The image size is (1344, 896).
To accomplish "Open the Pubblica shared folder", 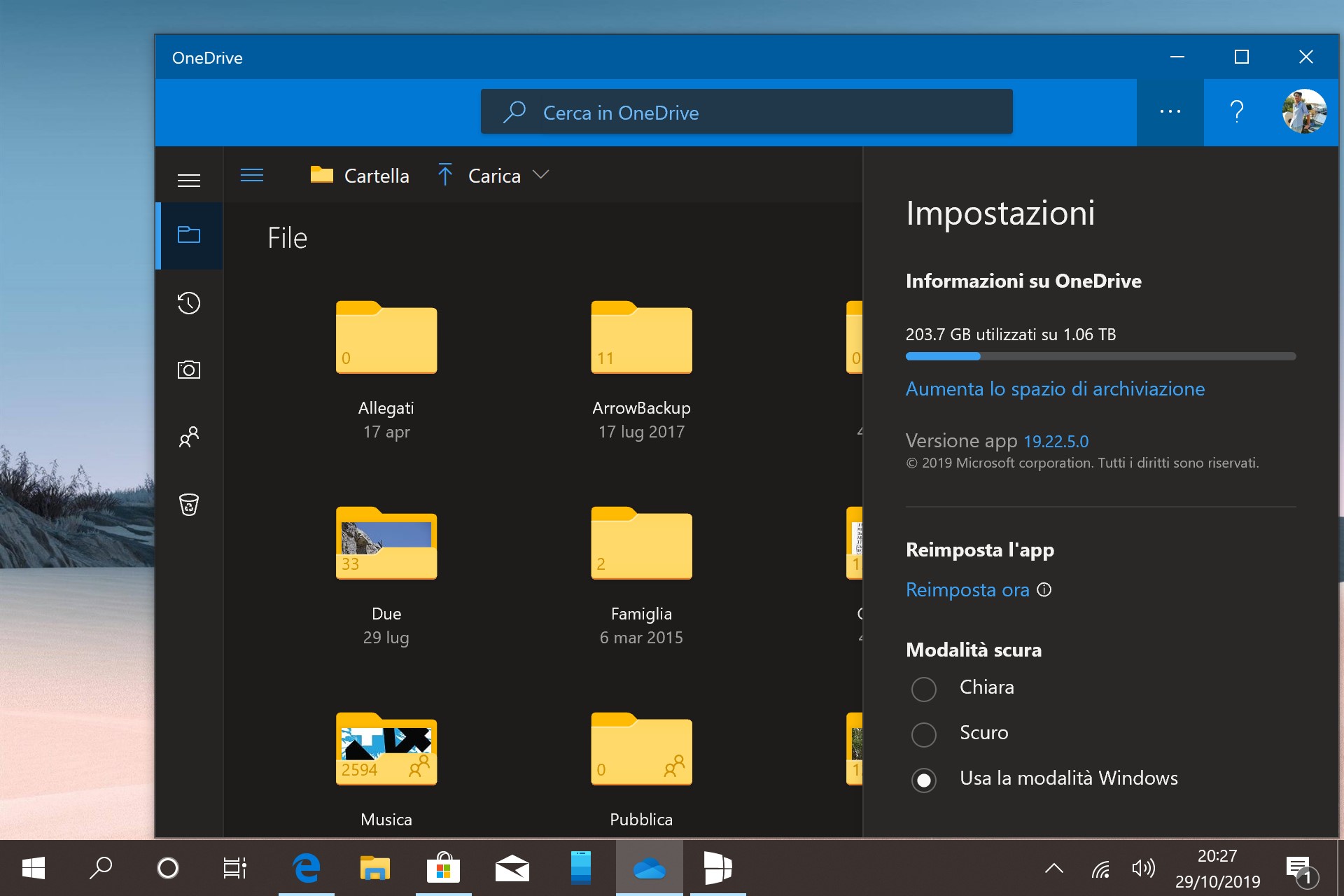I will 641,748.
